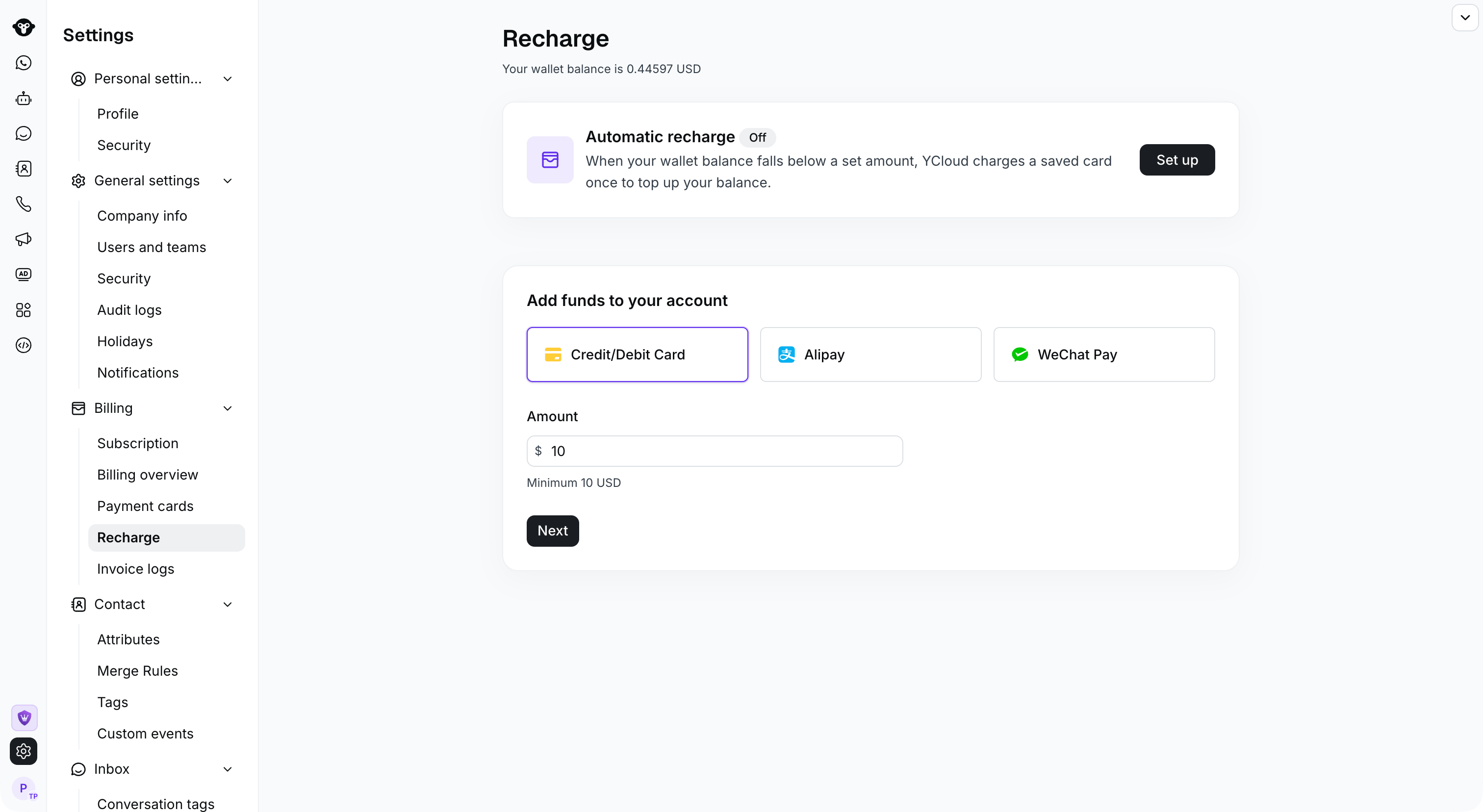This screenshot has height=812, width=1483.
Task: Collapse the Billing section chevron
Action: coord(228,408)
